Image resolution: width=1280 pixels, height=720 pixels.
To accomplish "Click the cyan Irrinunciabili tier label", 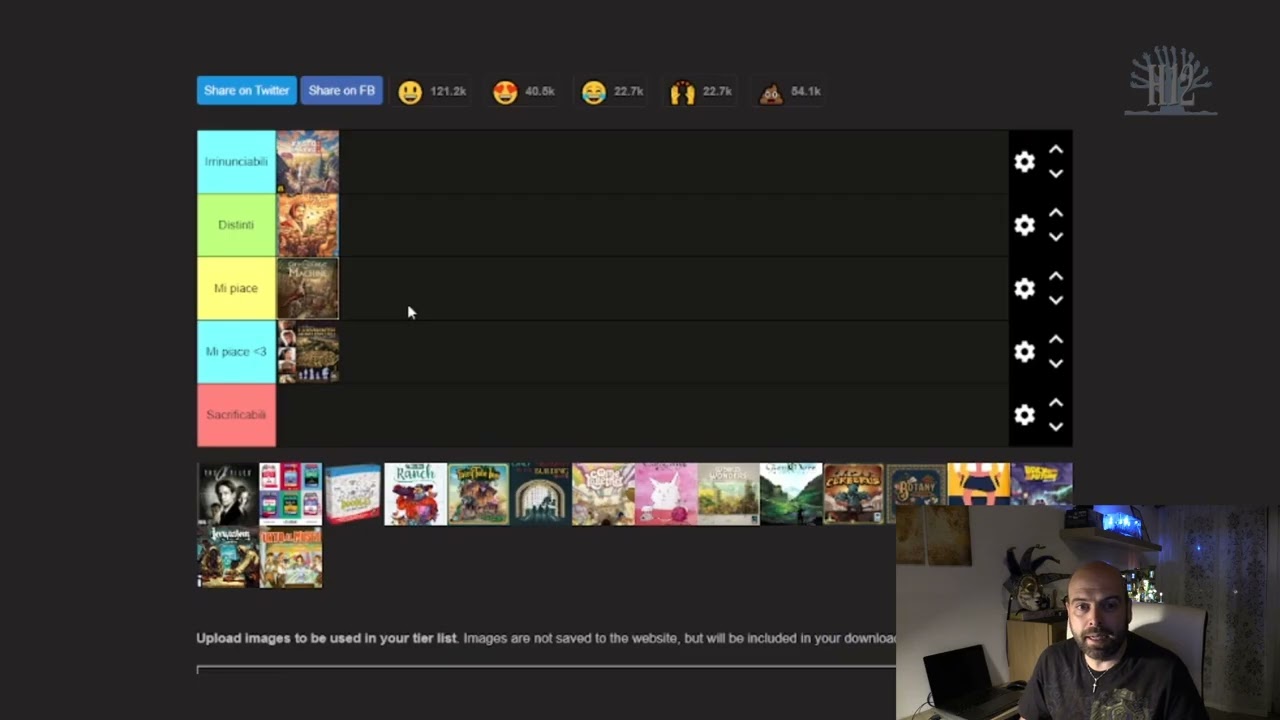I will coord(236,161).
